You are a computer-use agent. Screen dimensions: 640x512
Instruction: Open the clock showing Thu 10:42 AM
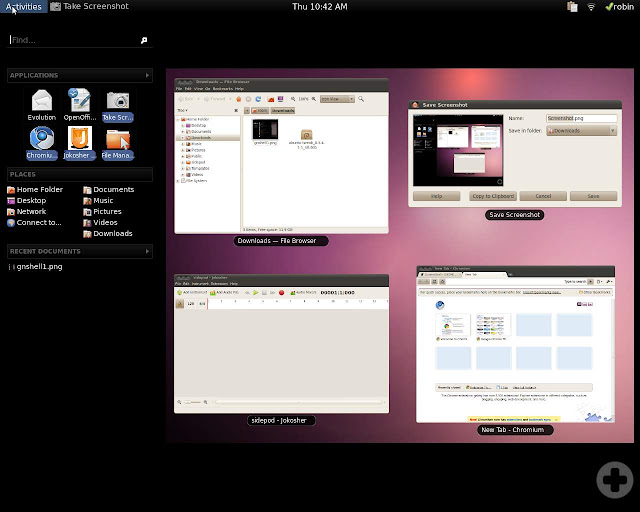(320, 7)
